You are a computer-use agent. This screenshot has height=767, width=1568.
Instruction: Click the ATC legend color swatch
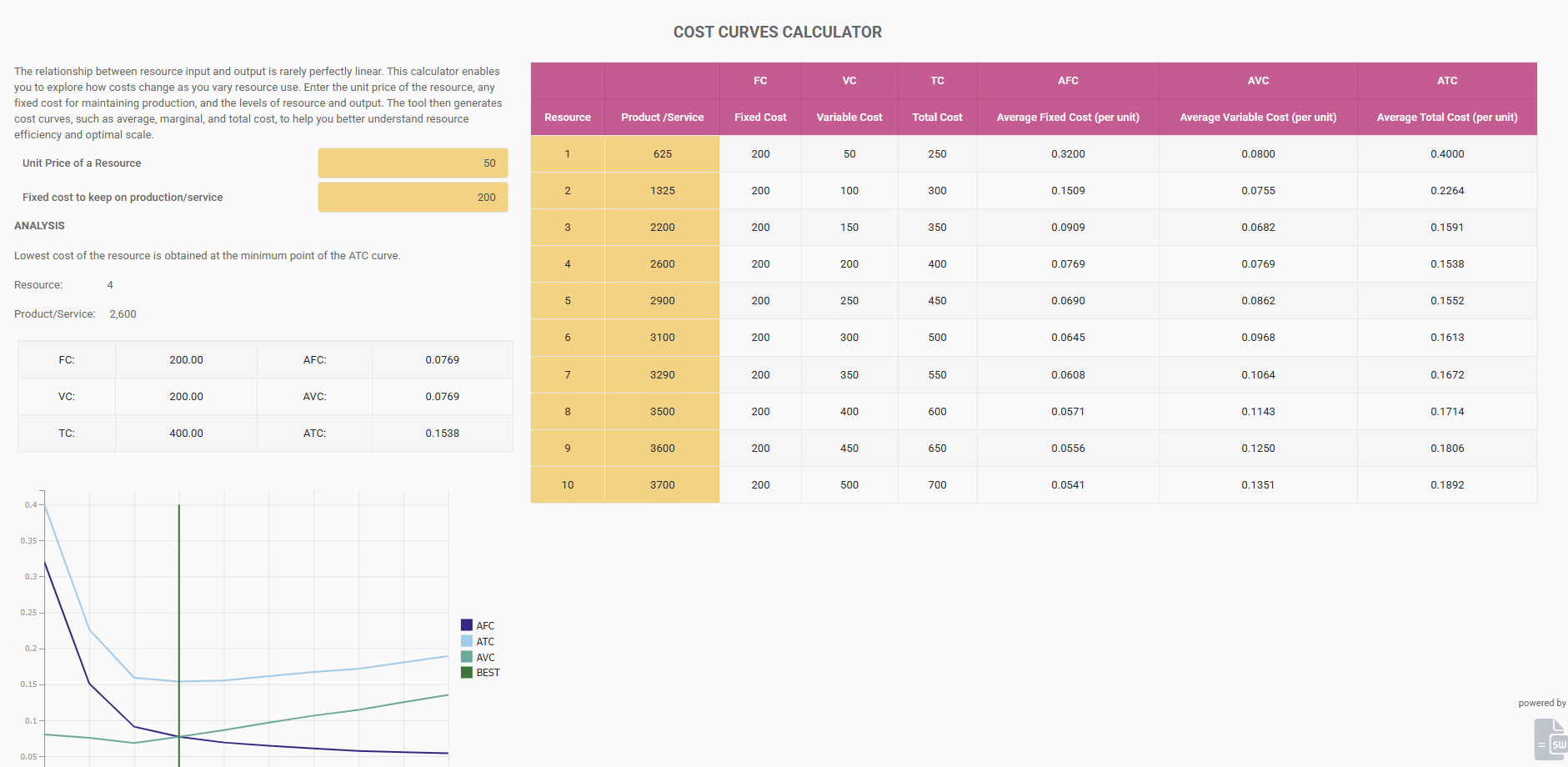coord(467,641)
